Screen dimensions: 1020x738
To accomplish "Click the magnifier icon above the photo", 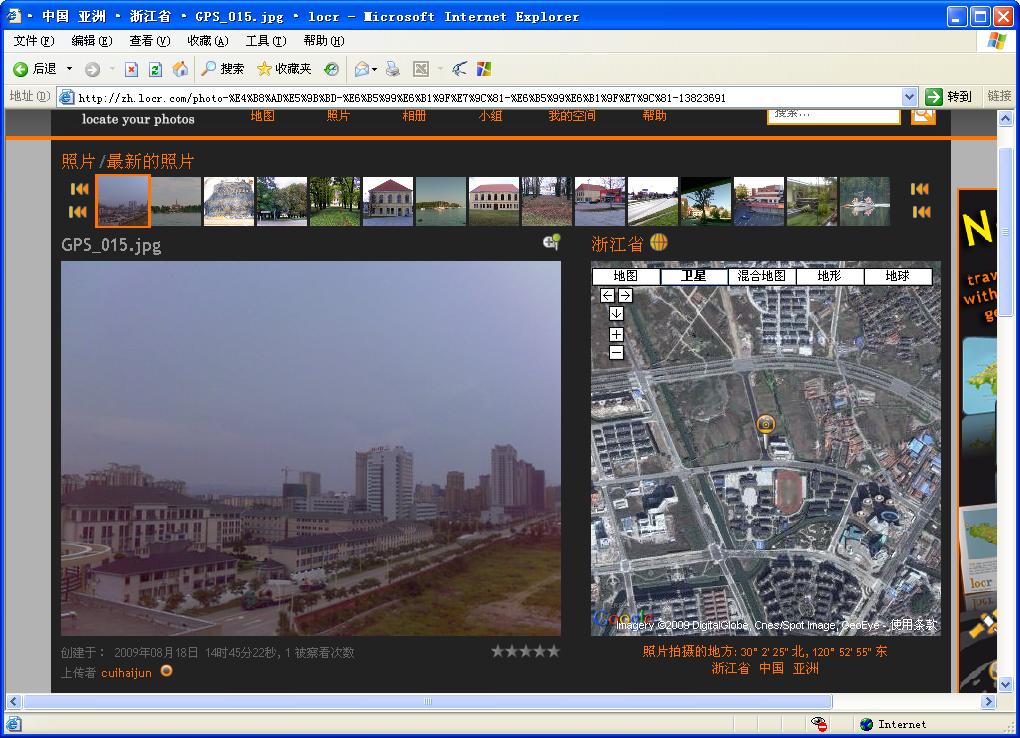I will (x=551, y=243).
